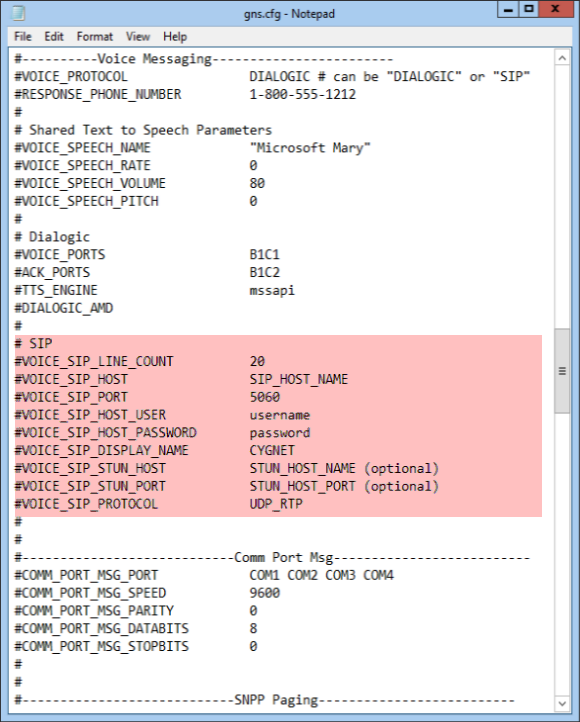Click the COM1 value

tap(264, 575)
